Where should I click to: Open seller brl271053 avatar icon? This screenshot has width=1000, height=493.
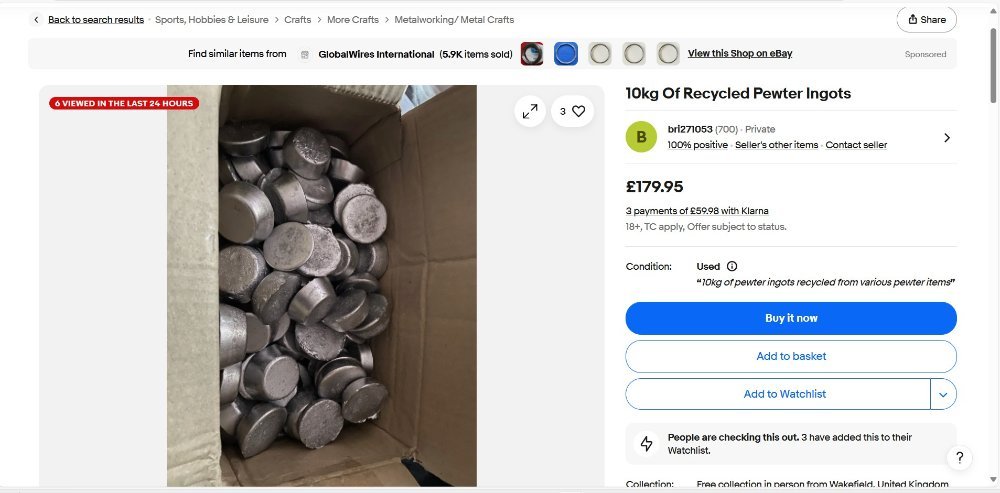click(x=641, y=137)
